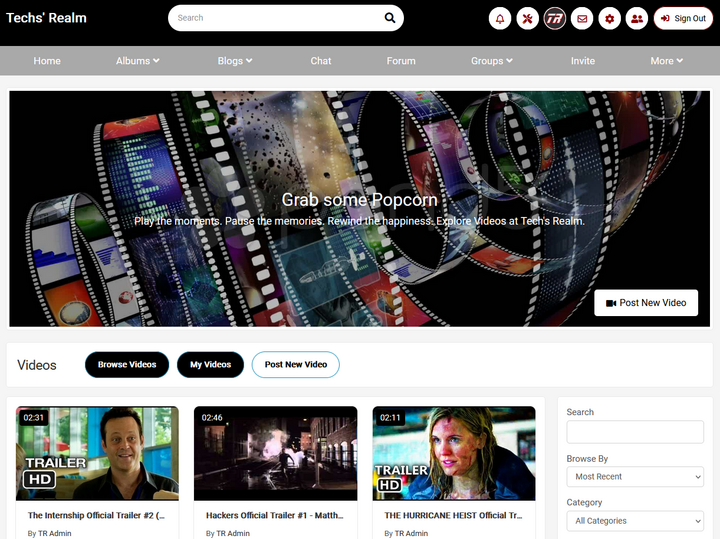The height and width of the screenshot is (539, 720).
Task: Click the outlined Post New Video button
Action: point(296,365)
